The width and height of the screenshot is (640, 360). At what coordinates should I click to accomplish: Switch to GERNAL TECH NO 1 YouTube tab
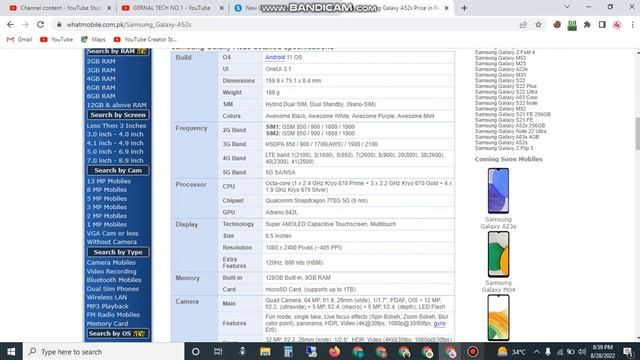tap(173, 8)
